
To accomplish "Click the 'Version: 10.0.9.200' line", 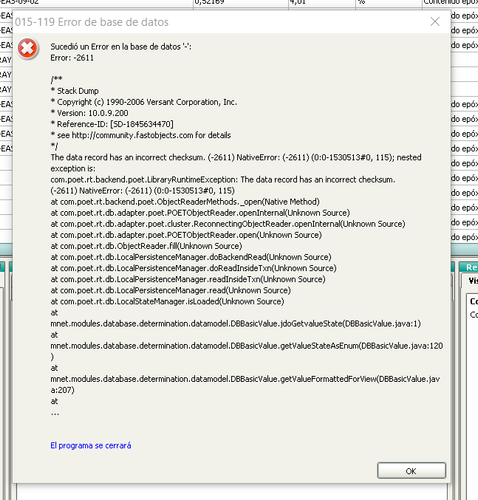I will 89,113.
